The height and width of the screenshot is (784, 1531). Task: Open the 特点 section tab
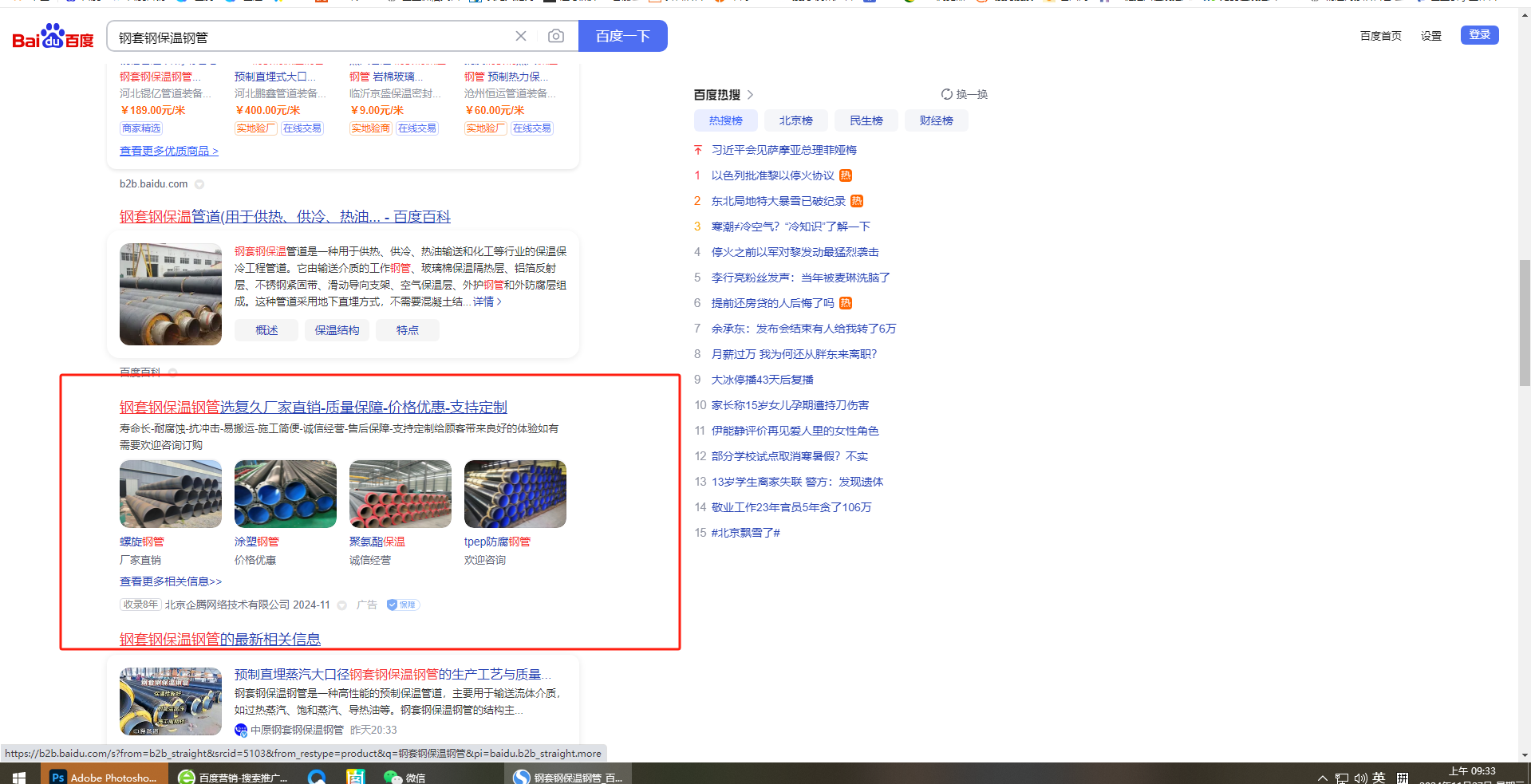click(x=407, y=330)
